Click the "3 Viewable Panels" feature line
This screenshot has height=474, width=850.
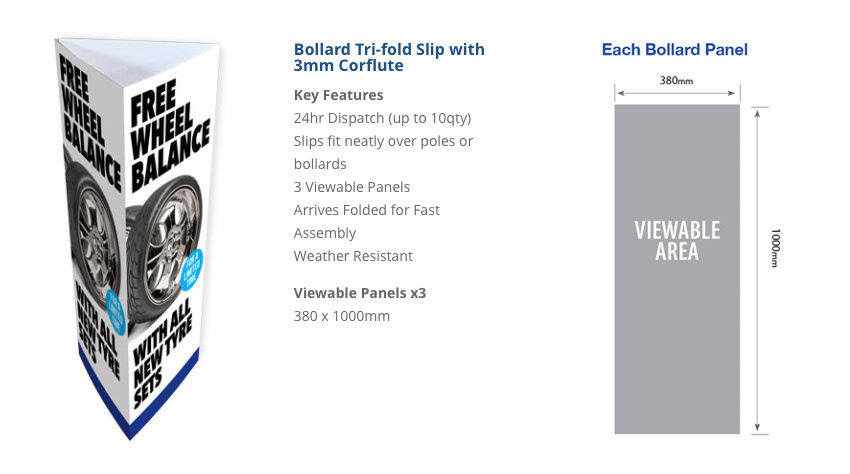(352, 187)
